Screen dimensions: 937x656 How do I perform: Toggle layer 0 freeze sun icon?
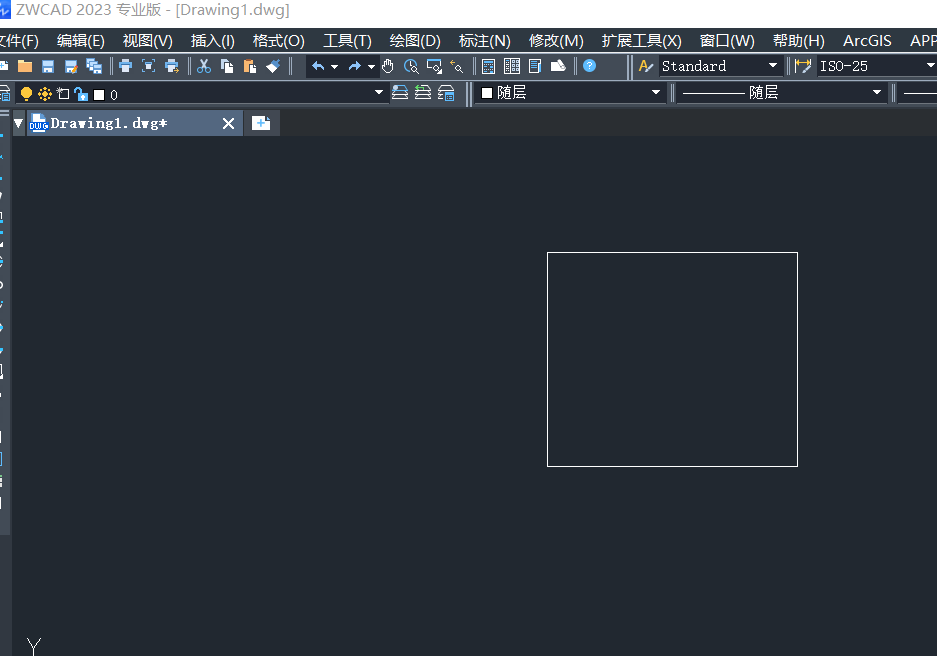pyautogui.click(x=45, y=94)
